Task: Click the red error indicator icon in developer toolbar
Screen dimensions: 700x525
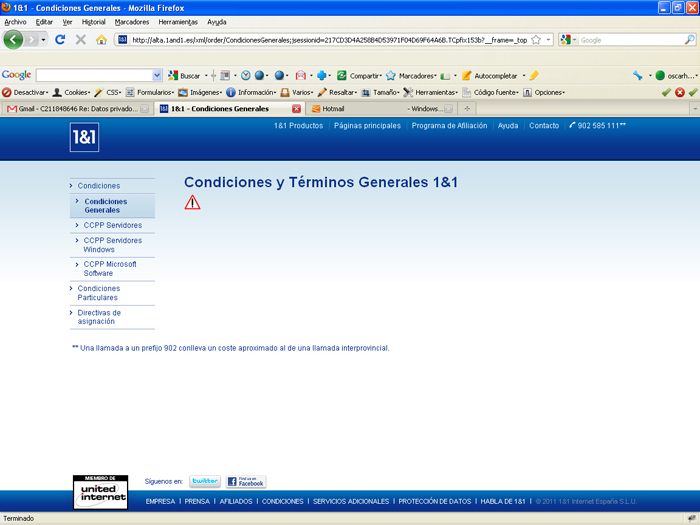Action: coord(679,92)
